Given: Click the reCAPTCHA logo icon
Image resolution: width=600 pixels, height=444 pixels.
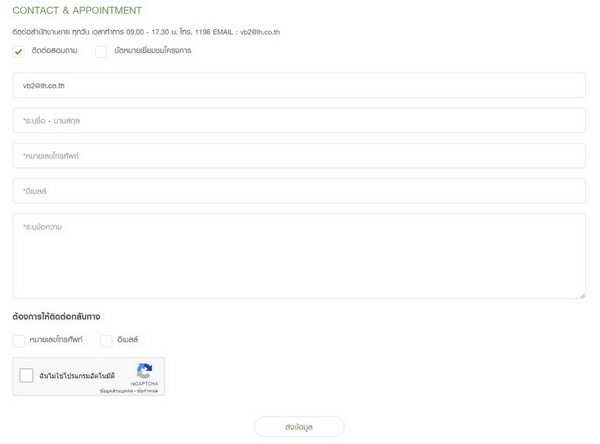Looking at the screenshot, I should [144, 371].
